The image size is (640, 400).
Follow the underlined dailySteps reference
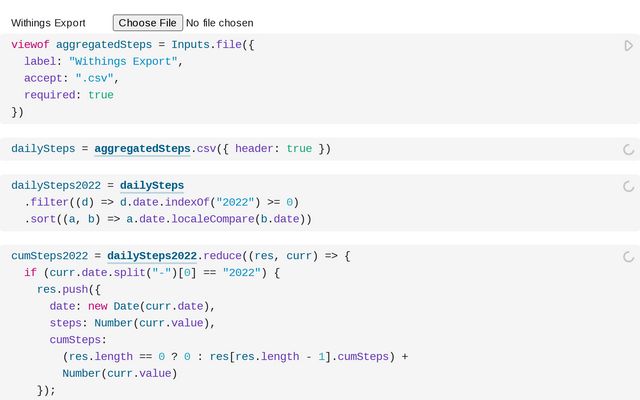(151, 185)
